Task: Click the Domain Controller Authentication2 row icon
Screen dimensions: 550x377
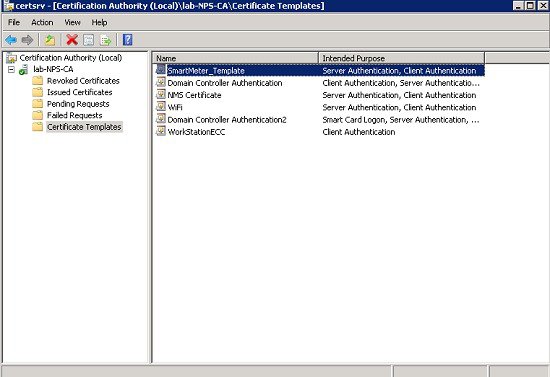Action: (161, 119)
